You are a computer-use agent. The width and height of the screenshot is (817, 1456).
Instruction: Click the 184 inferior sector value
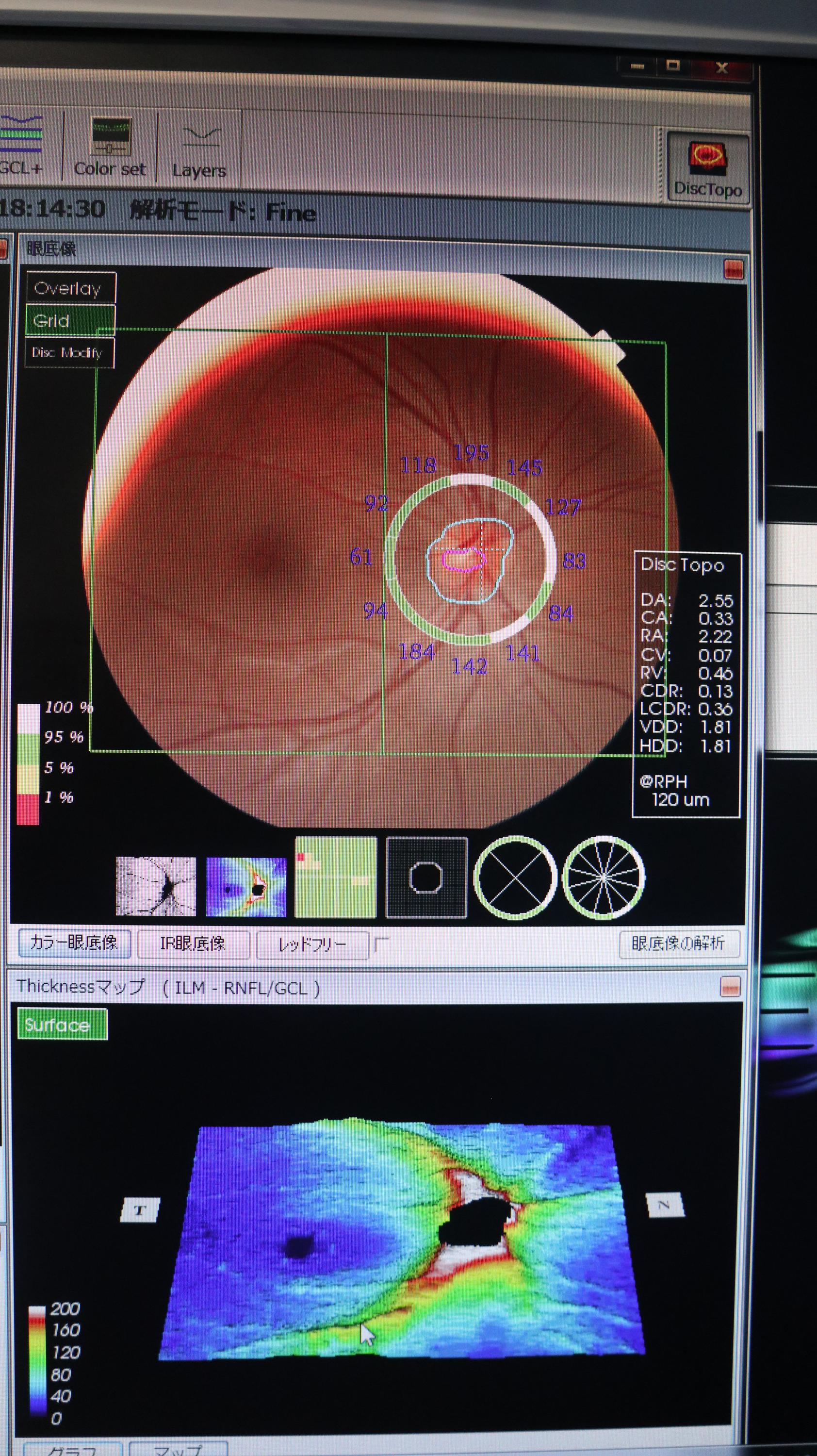(416, 652)
